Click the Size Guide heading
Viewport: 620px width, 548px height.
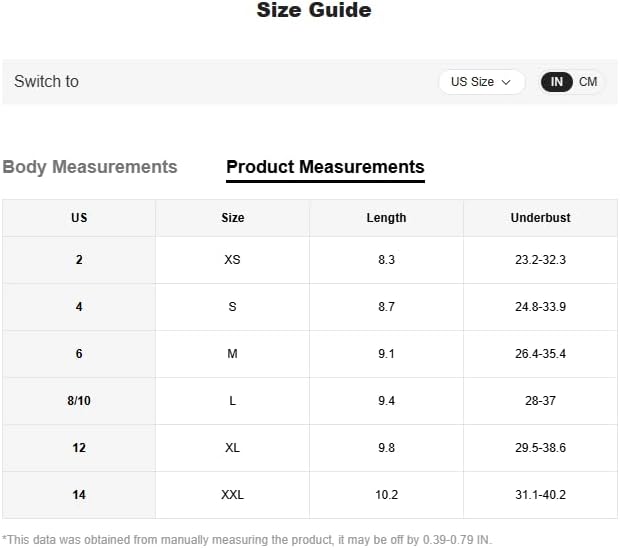[314, 10]
